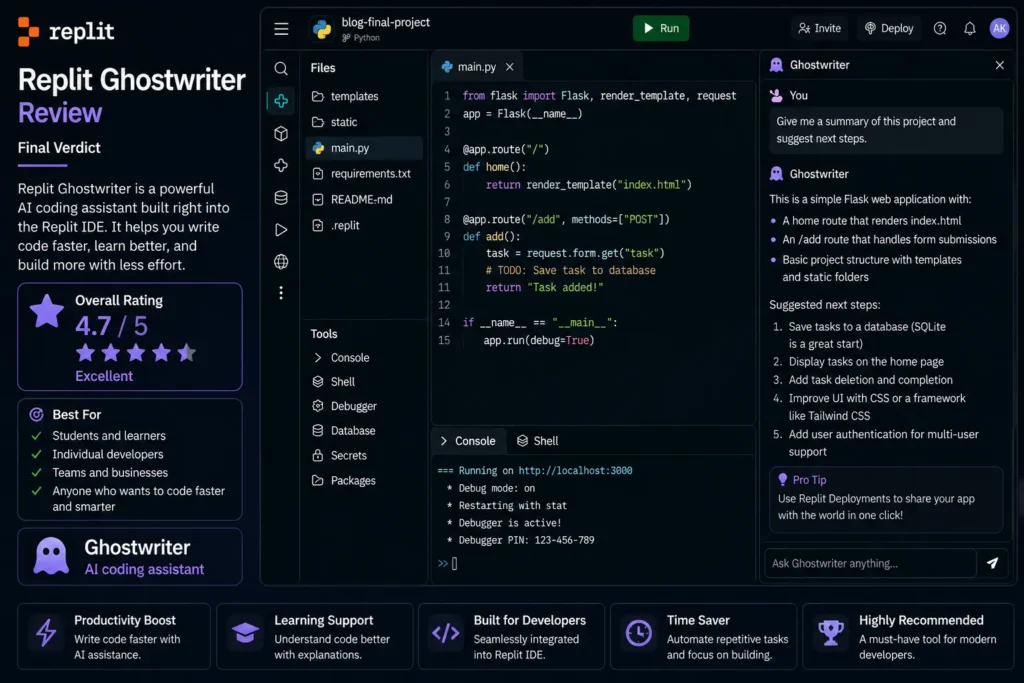The height and width of the screenshot is (683, 1024).
Task: Send message with paper plane icon
Action: [992, 563]
